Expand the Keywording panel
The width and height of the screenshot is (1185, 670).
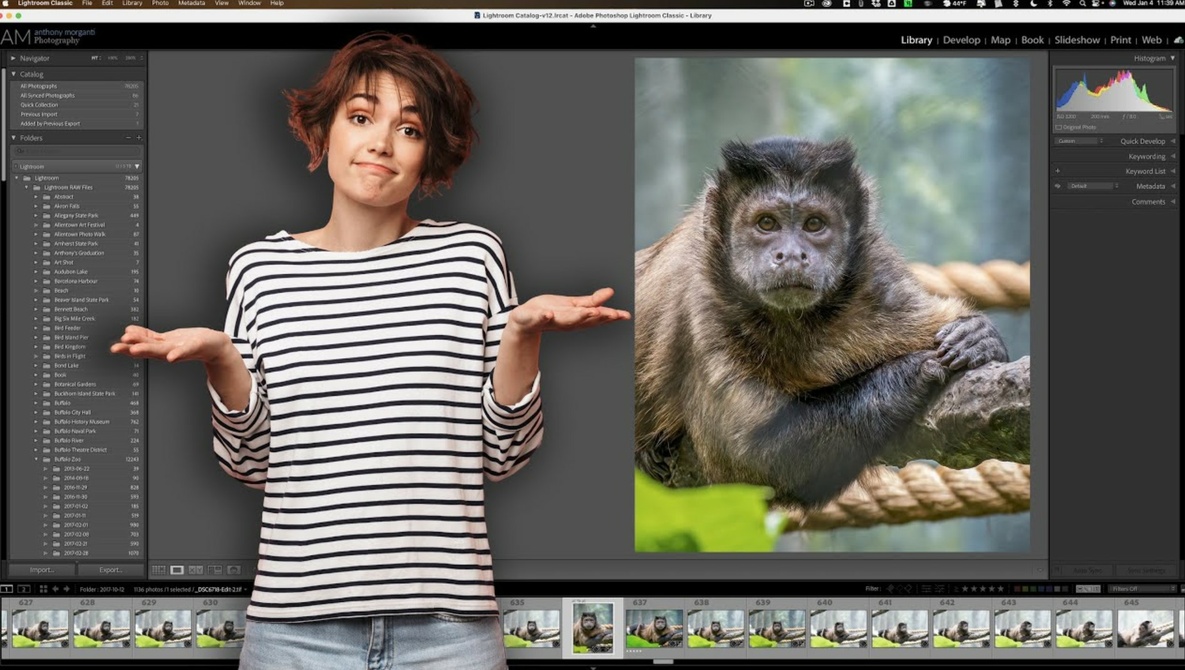click(1173, 156)
